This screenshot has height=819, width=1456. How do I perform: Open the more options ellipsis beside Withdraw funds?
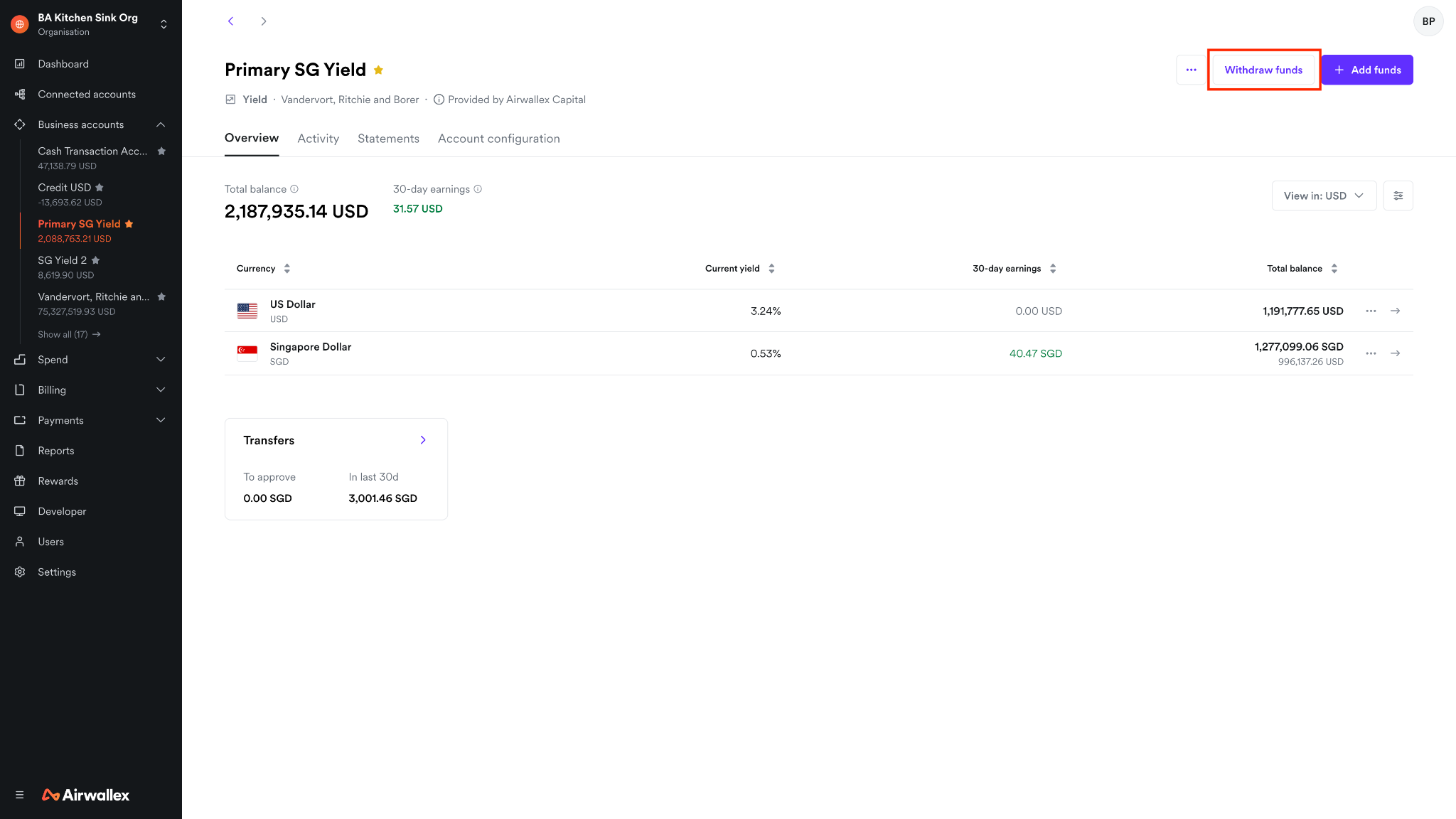[x=1191, y=70]
